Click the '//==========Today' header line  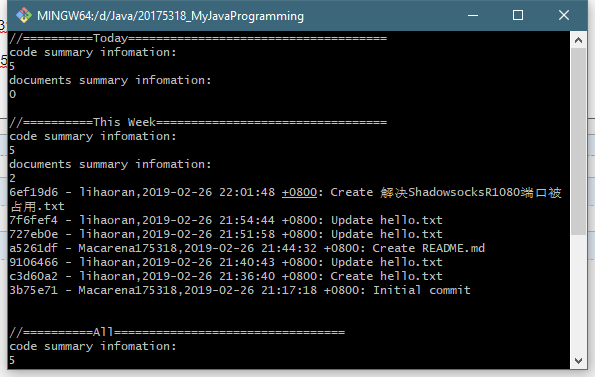tap(198, 38)
